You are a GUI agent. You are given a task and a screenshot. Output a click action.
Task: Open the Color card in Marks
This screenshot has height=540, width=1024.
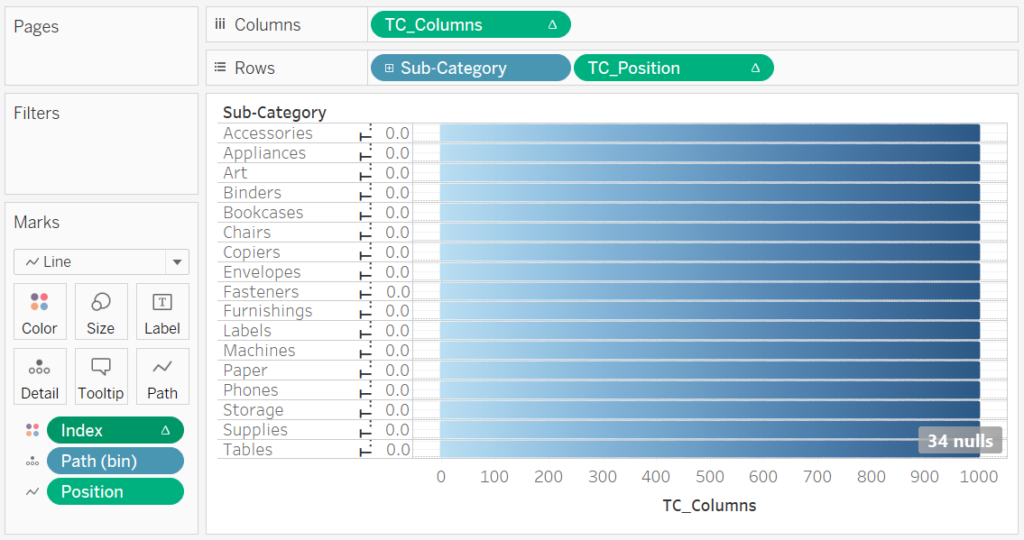40,311
